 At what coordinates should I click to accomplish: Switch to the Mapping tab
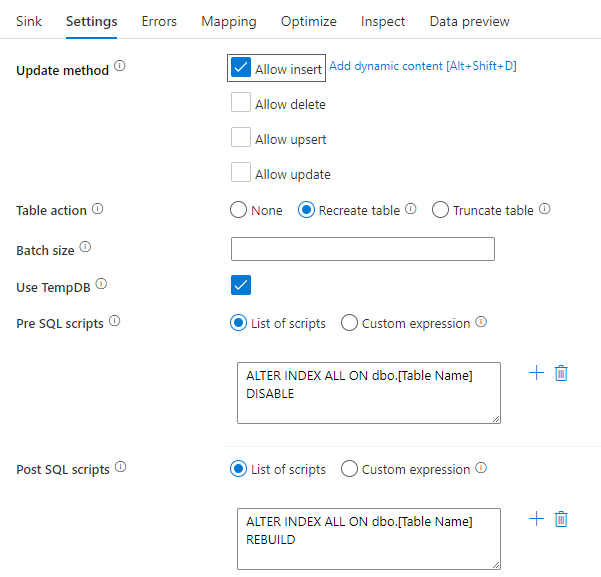pos(228,21)
